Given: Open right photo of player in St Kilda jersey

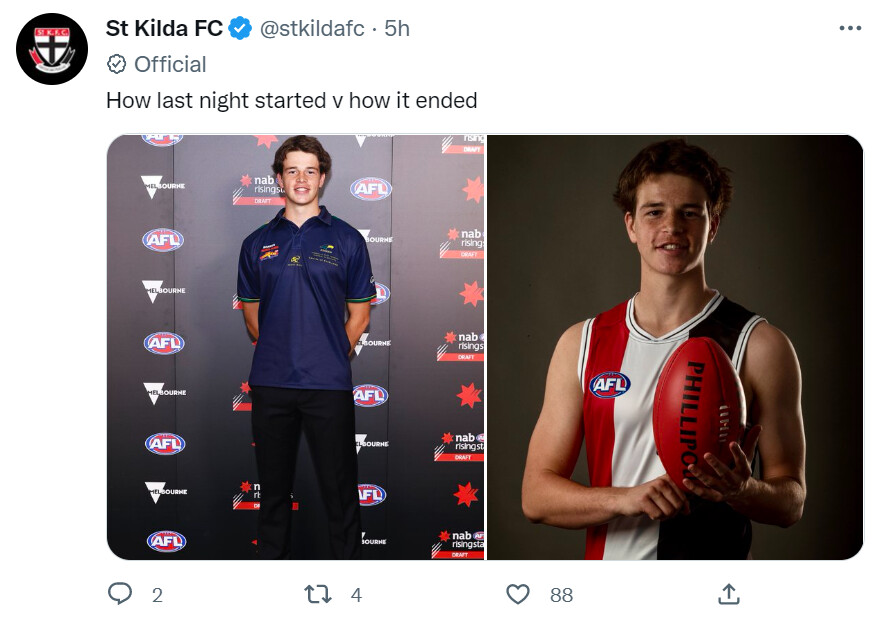Looking at the screenshot, I should (x=675, y=347).
